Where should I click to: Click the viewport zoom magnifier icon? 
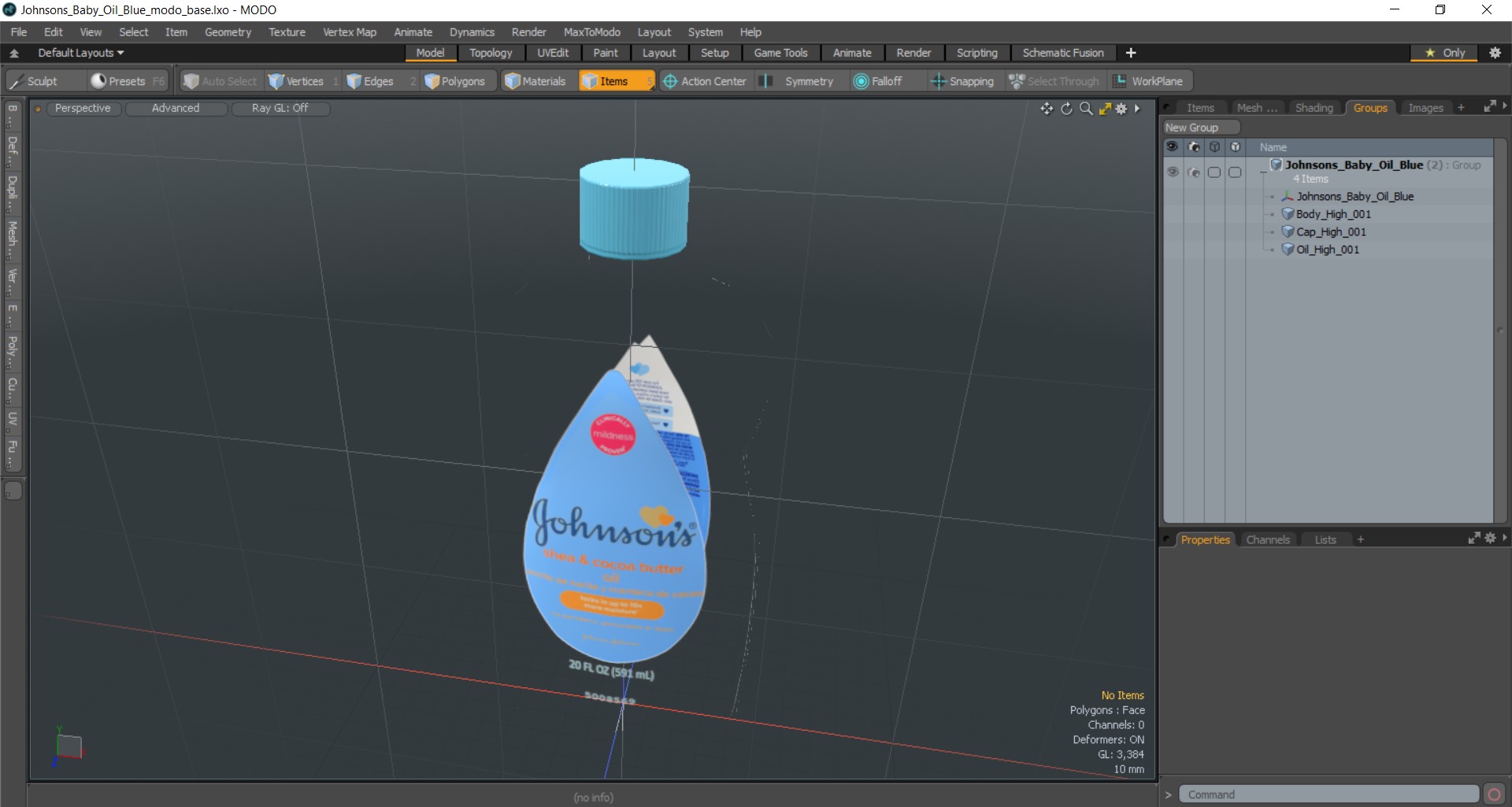tap(1086, 109)
